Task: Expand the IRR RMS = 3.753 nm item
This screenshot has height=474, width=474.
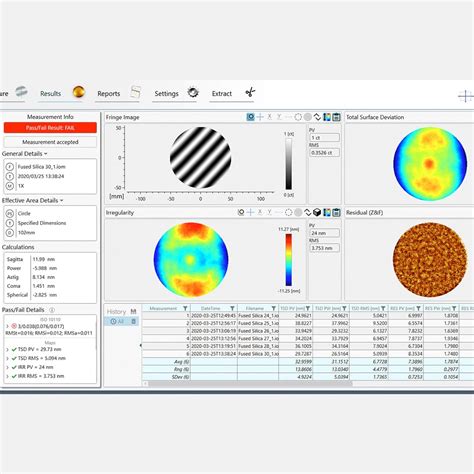Action: click(x=7, y=376)
